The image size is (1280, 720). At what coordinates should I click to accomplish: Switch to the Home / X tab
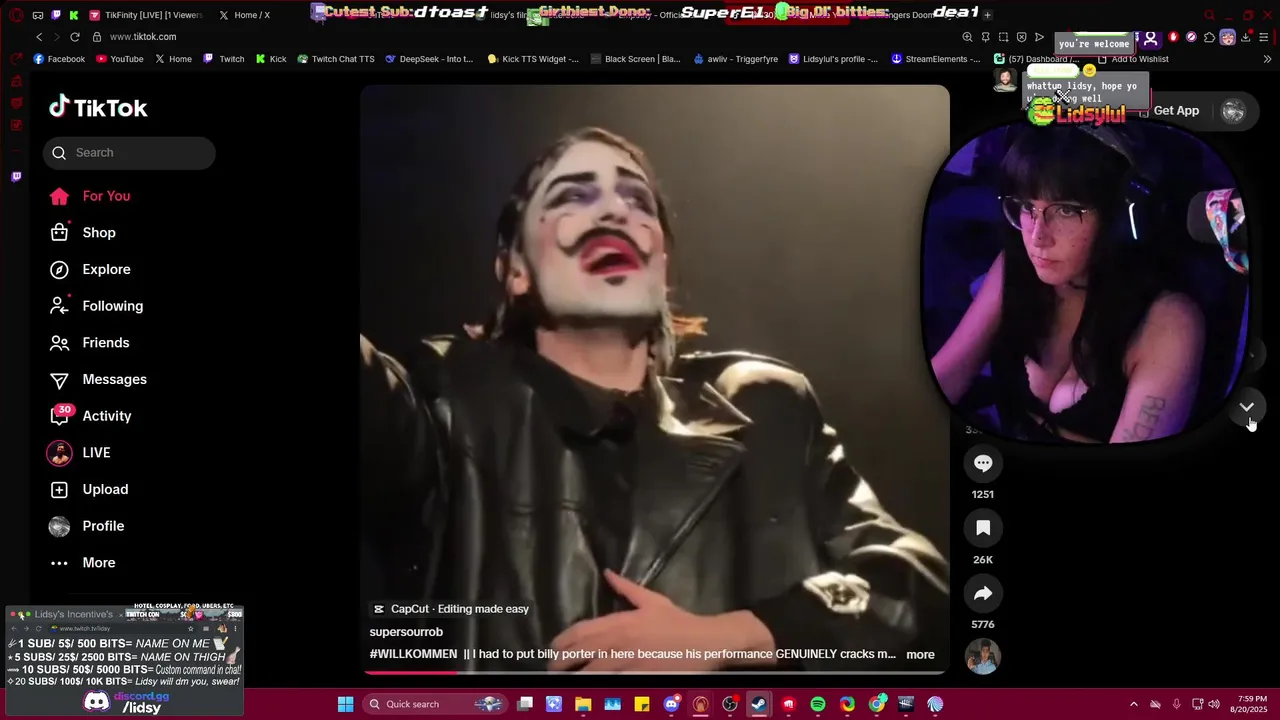[245, 15]
